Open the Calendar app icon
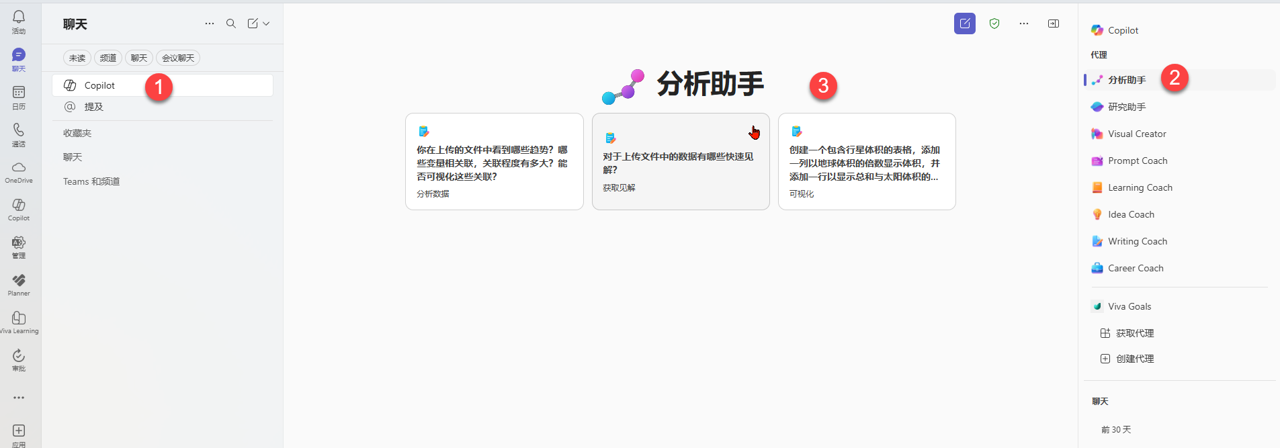The width and height of the screenshot is (1280, 448). point(19,97)
